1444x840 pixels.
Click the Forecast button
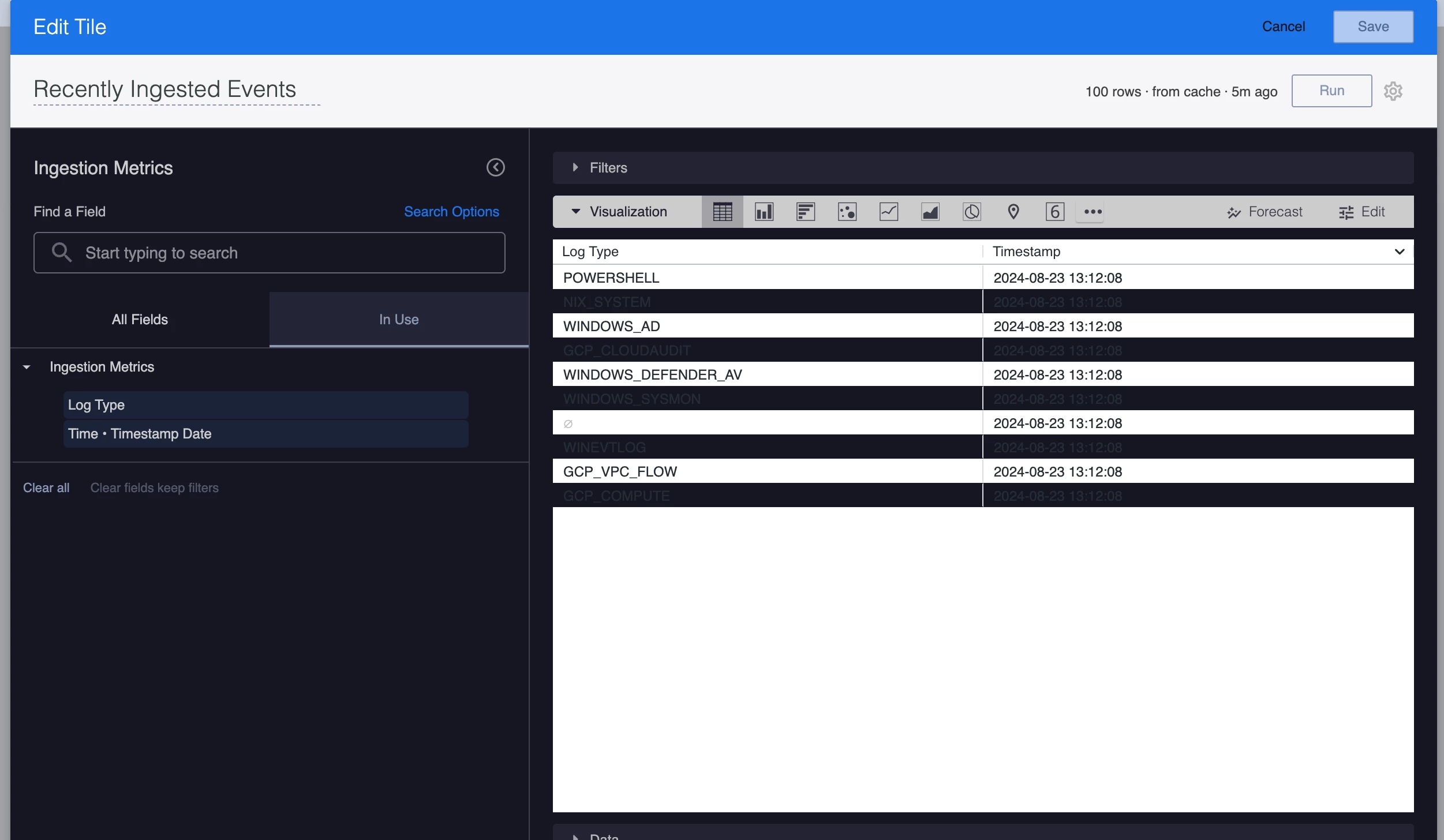[x=1265, y=212]
